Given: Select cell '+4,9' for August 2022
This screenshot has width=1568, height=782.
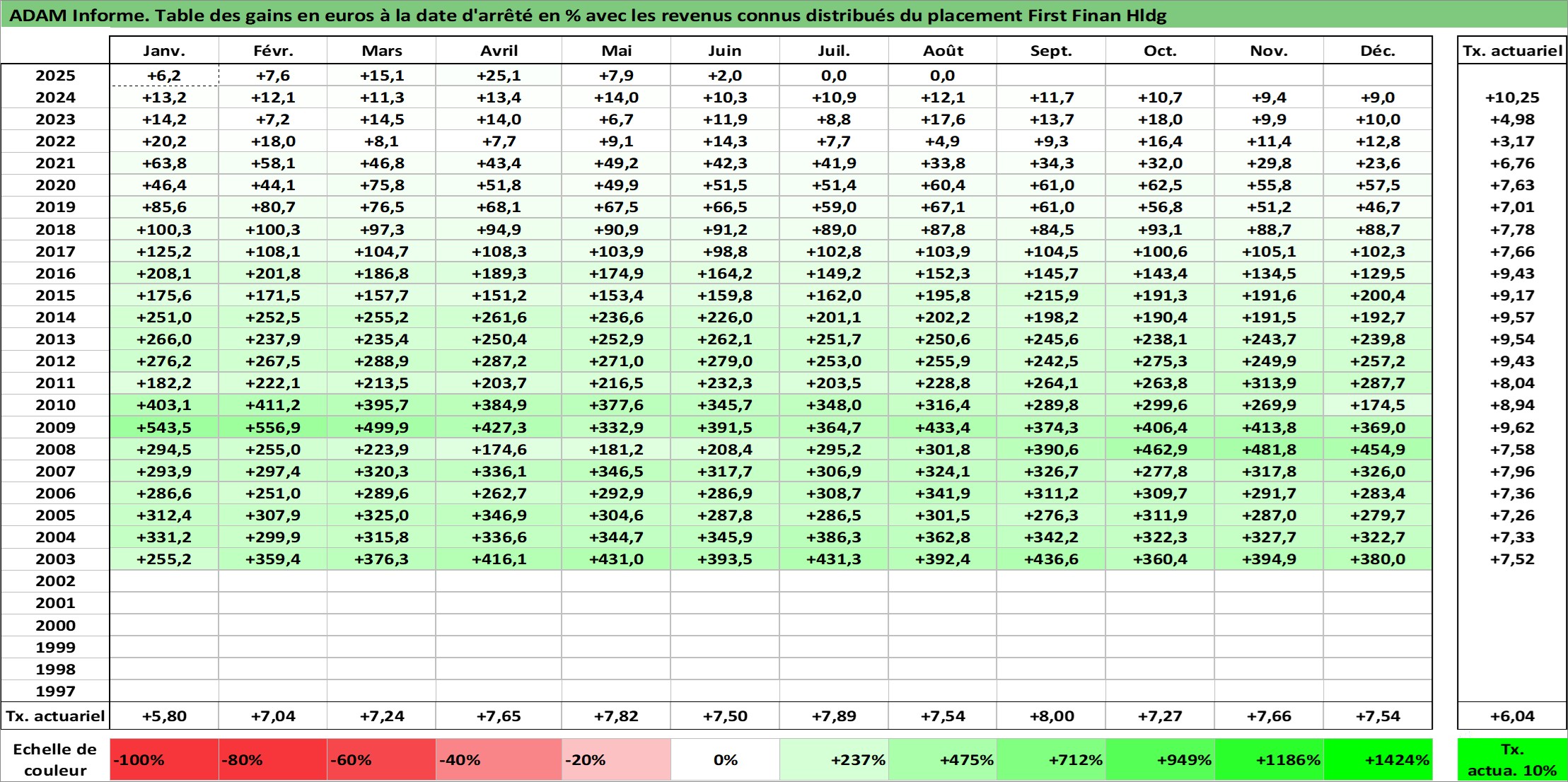Looking at the screenshot, I should pos(942,141).
